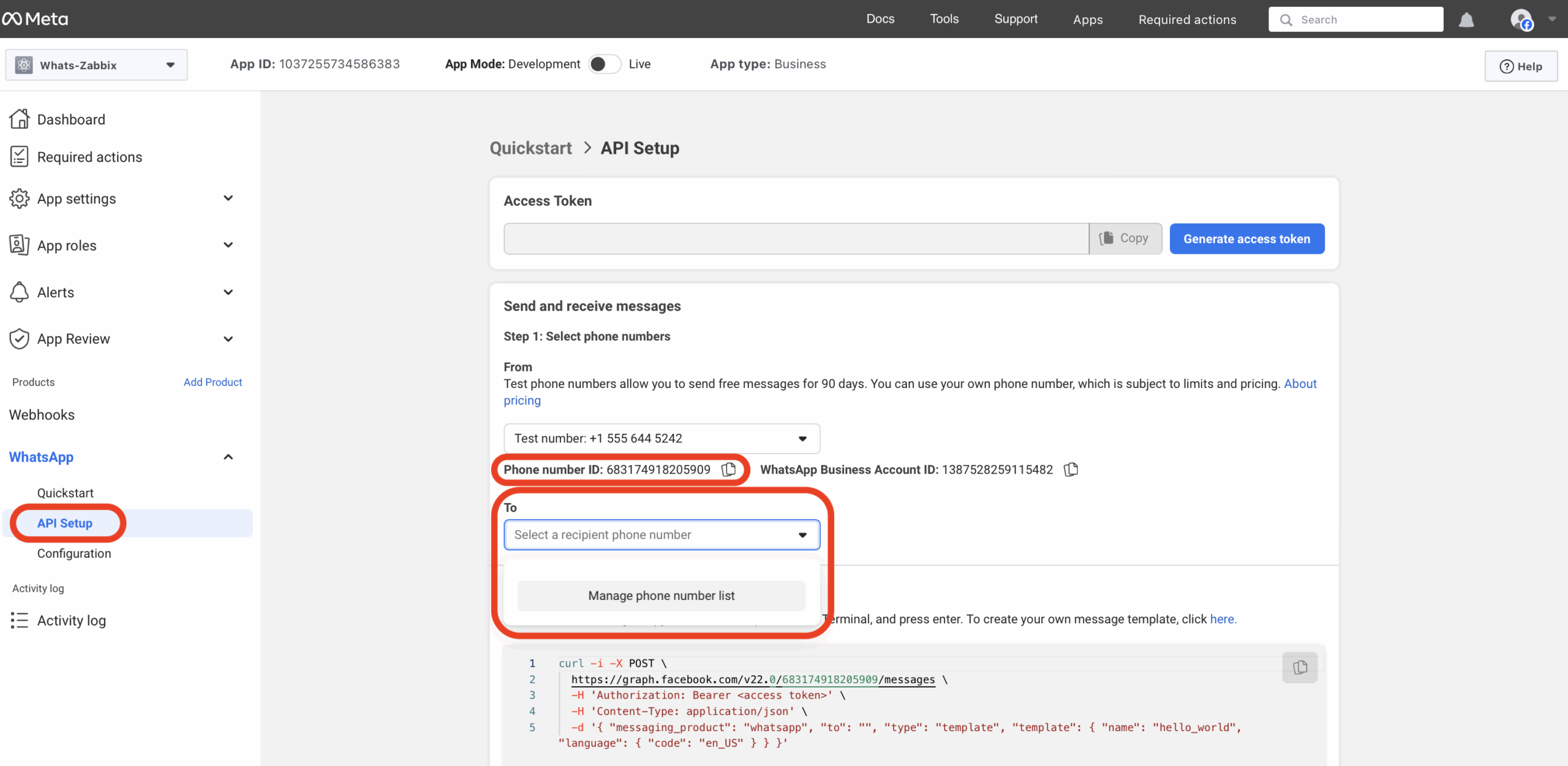The image size is (1568, 766).
Task: Click the App roles badge icon
Action: pos(20,245)
